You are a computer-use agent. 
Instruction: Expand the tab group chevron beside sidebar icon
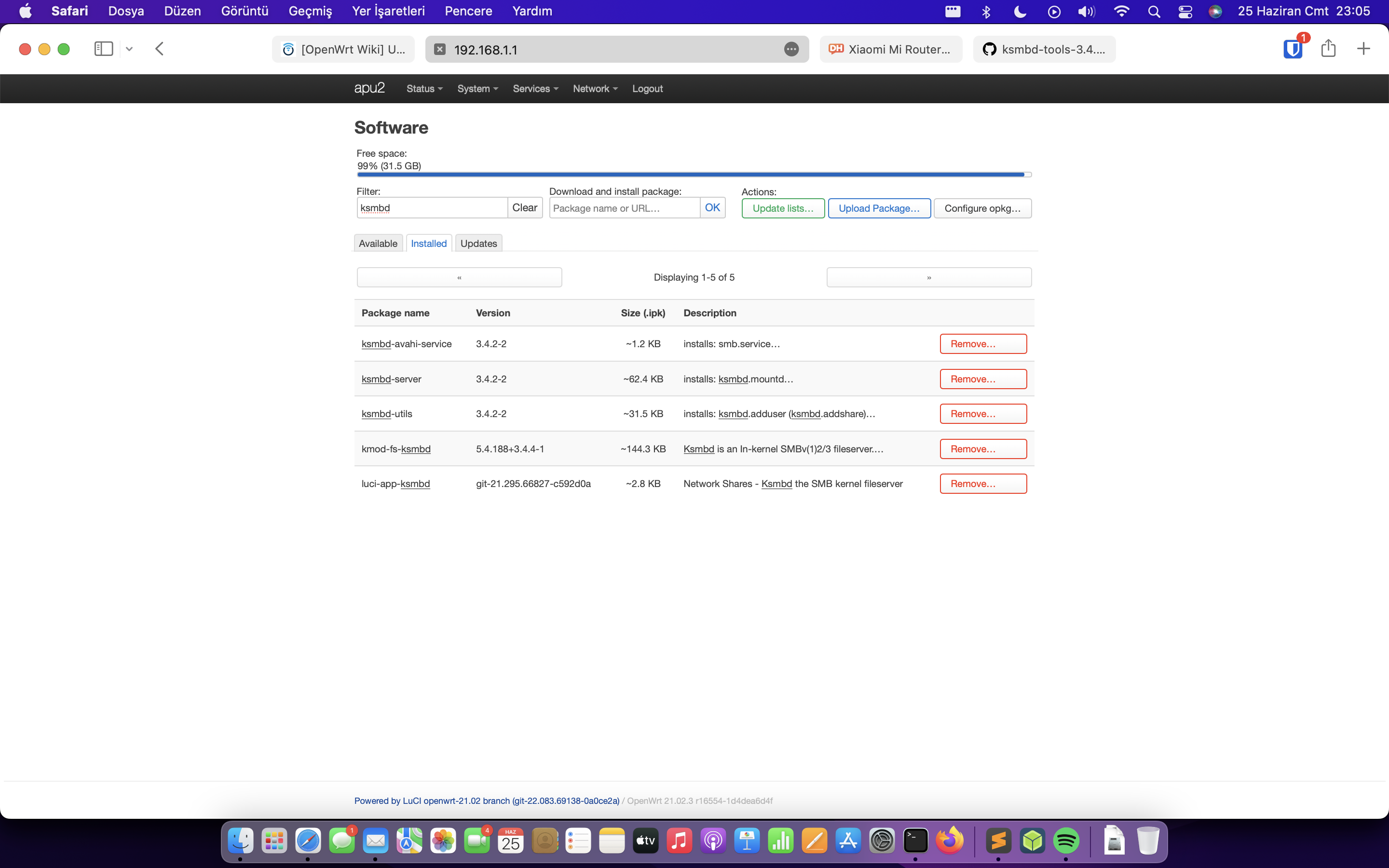pos(129,49)
